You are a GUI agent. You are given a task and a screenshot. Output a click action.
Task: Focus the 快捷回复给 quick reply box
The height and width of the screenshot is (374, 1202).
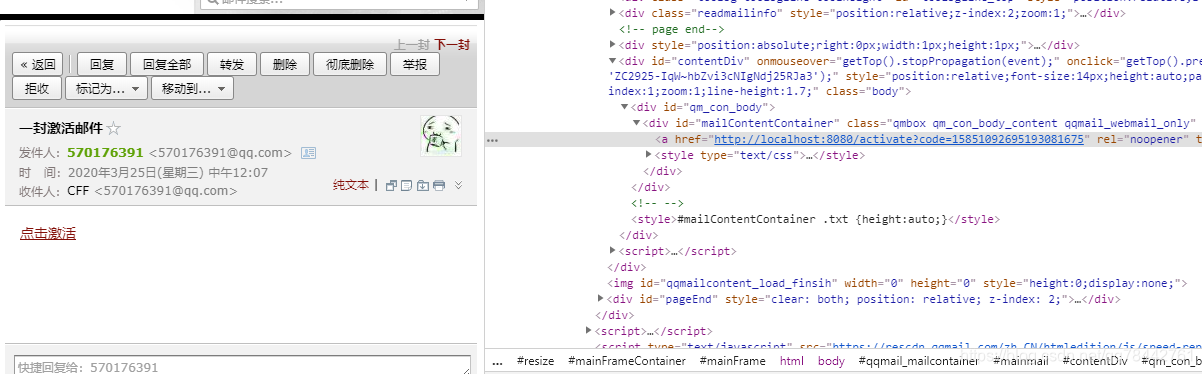pos(242,366)
